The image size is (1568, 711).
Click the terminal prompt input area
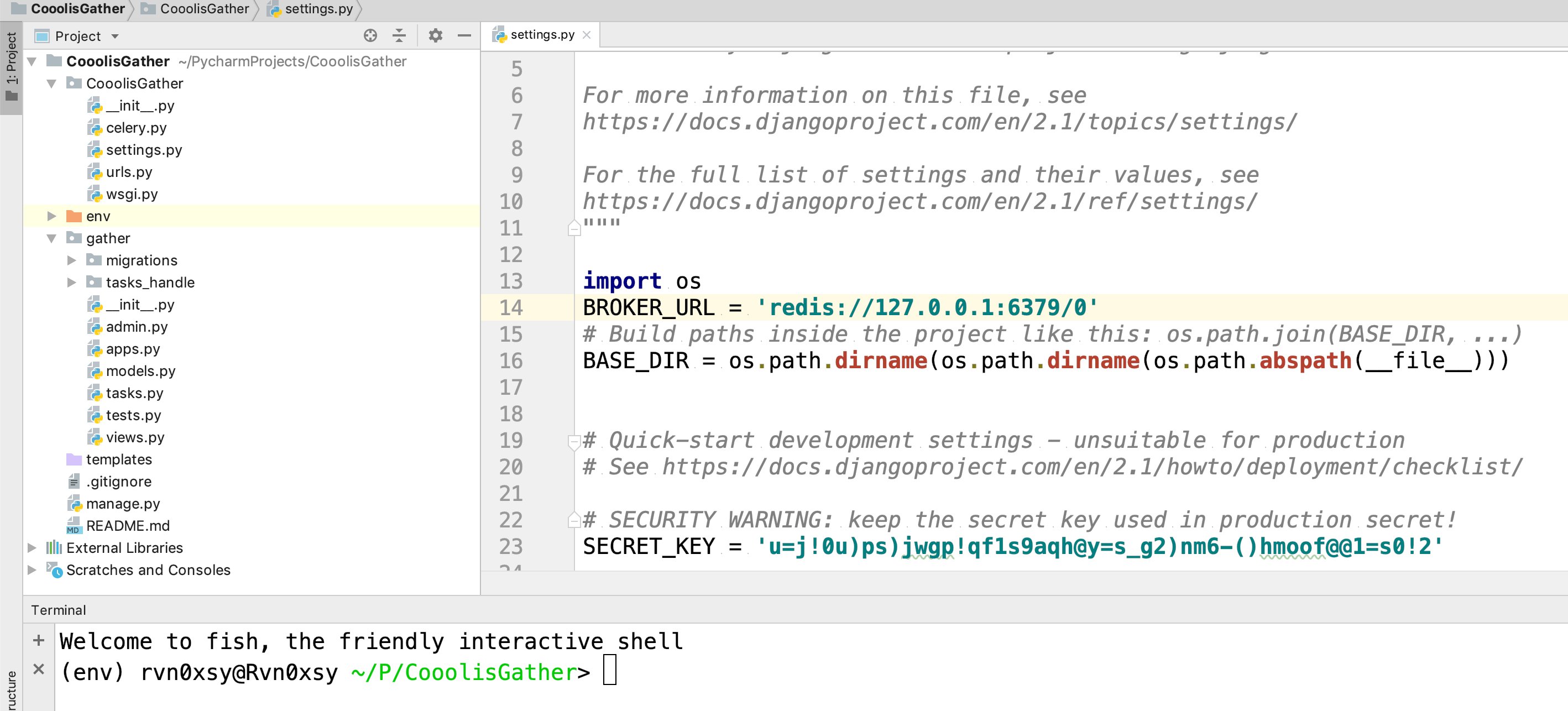click(610, 671)
